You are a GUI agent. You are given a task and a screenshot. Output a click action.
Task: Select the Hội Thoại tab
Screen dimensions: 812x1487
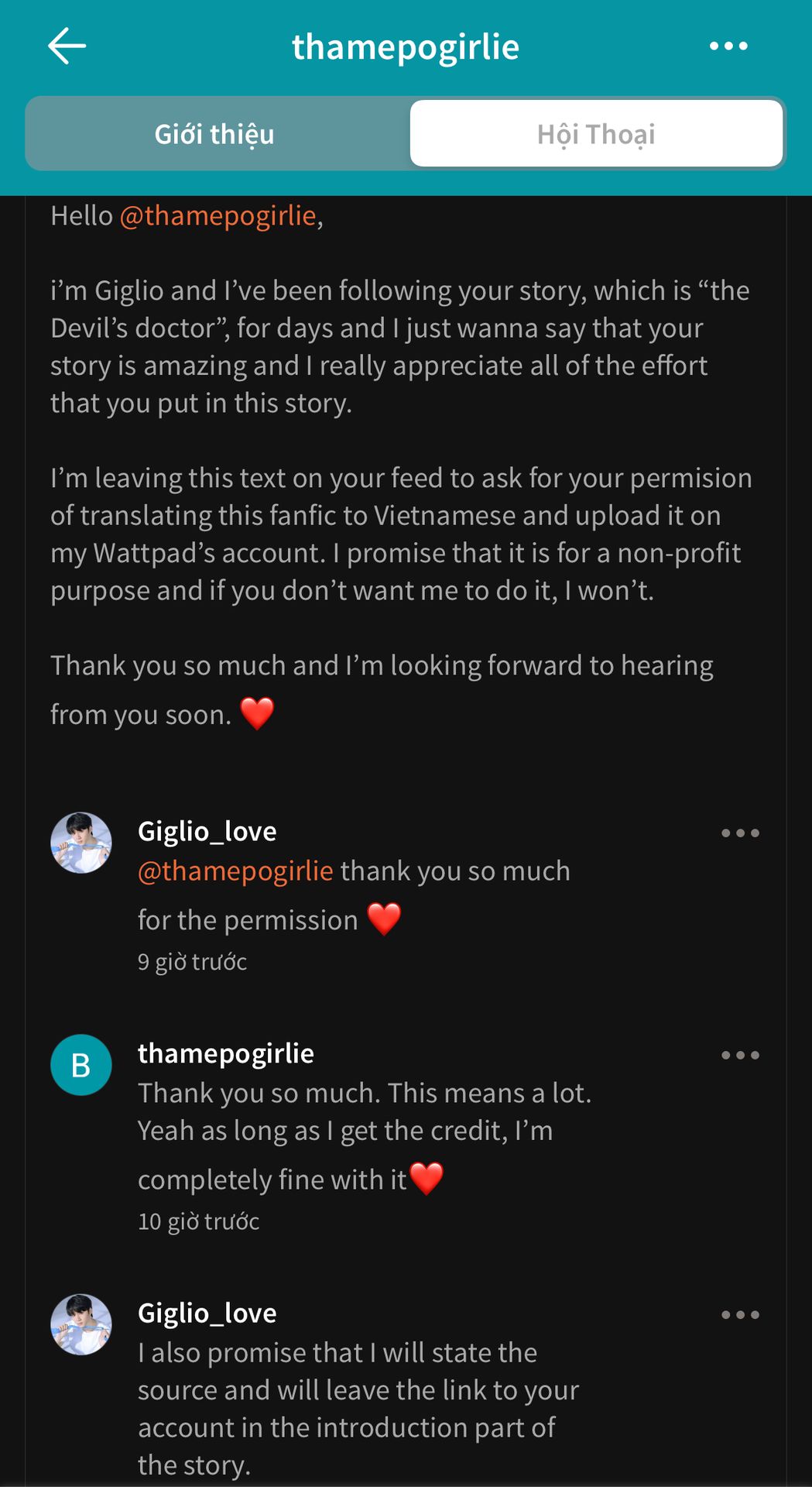[x=596, y=134]
